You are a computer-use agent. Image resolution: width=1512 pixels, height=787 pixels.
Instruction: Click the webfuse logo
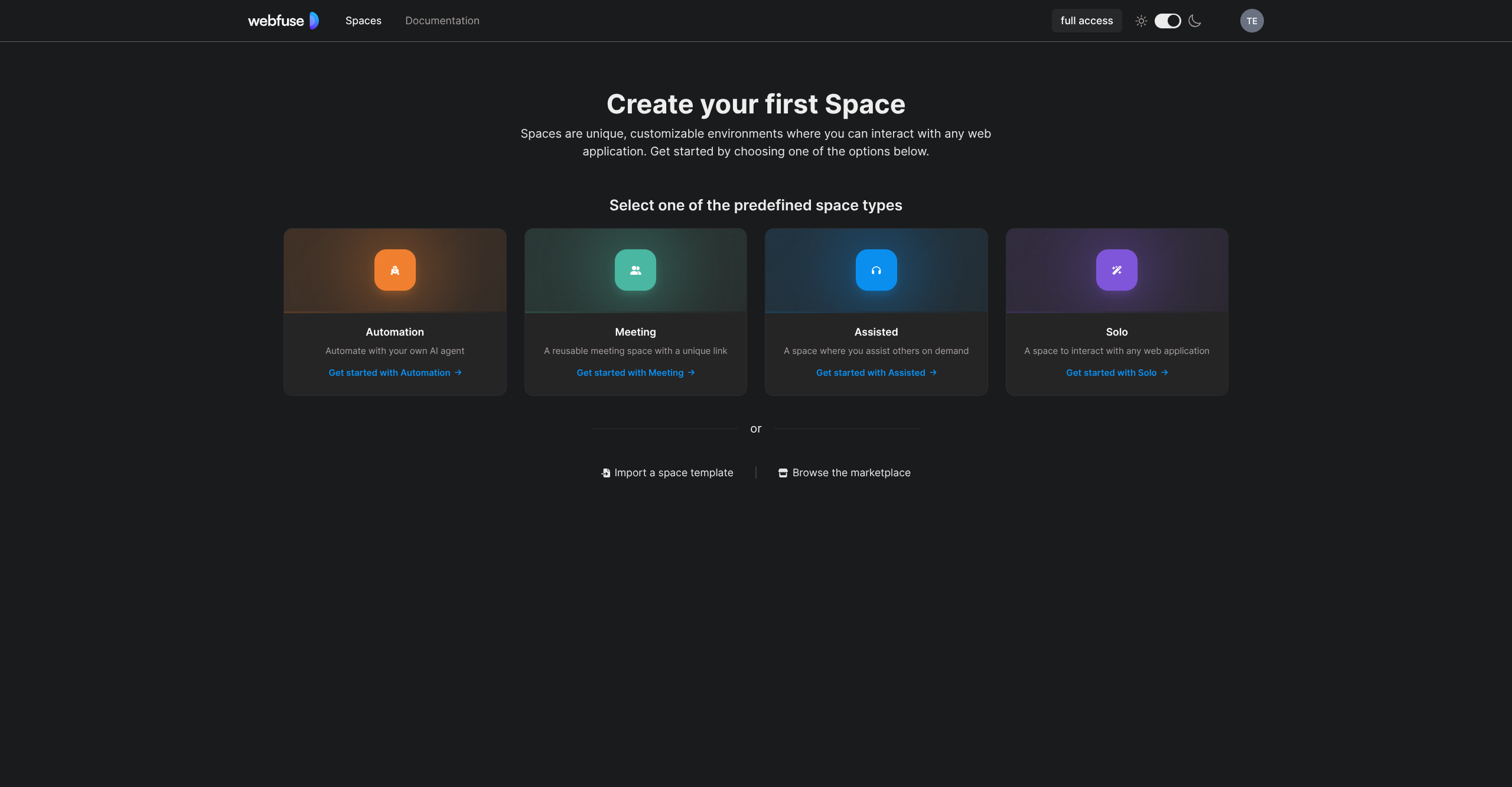(283, 21)
